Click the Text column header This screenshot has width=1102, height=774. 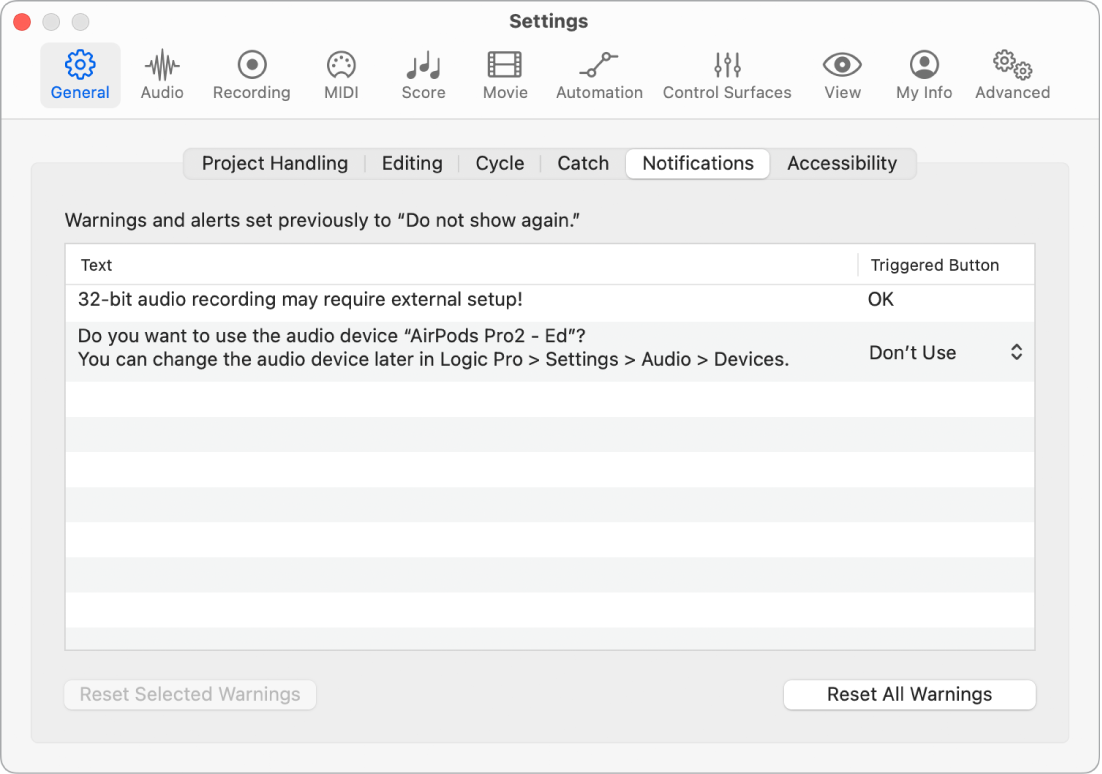pyautogui.click(x=461, y=265)
